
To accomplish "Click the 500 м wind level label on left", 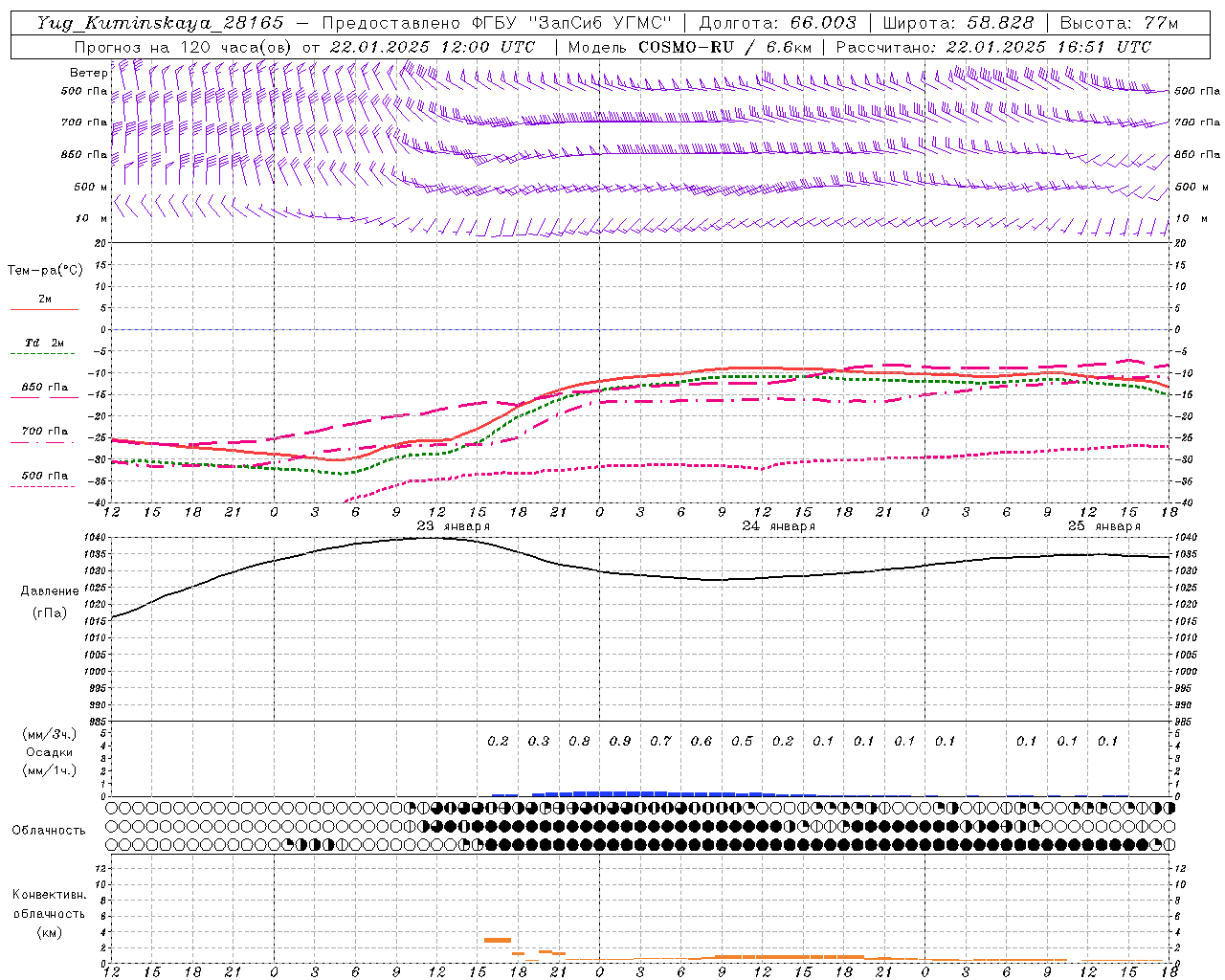I will tap(91, 187).
